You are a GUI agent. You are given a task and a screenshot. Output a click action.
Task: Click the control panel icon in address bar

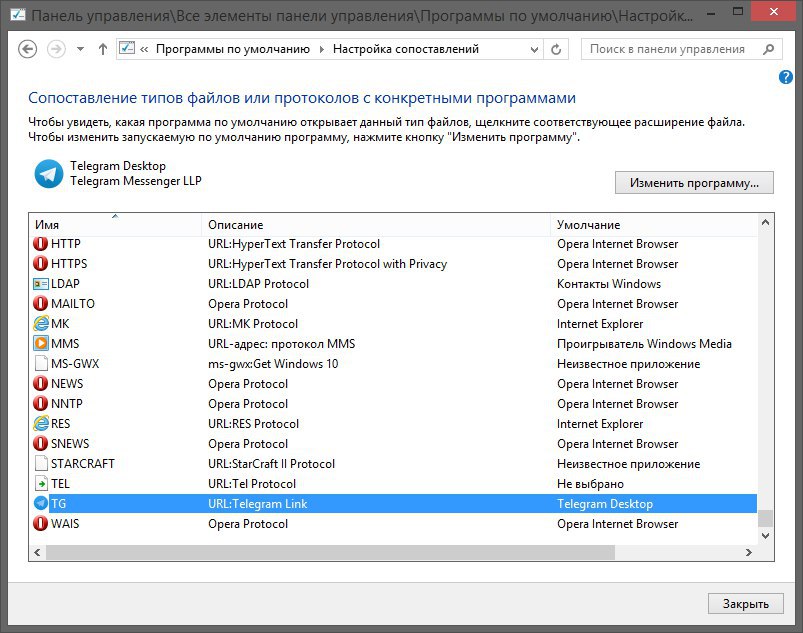(126, 48)
